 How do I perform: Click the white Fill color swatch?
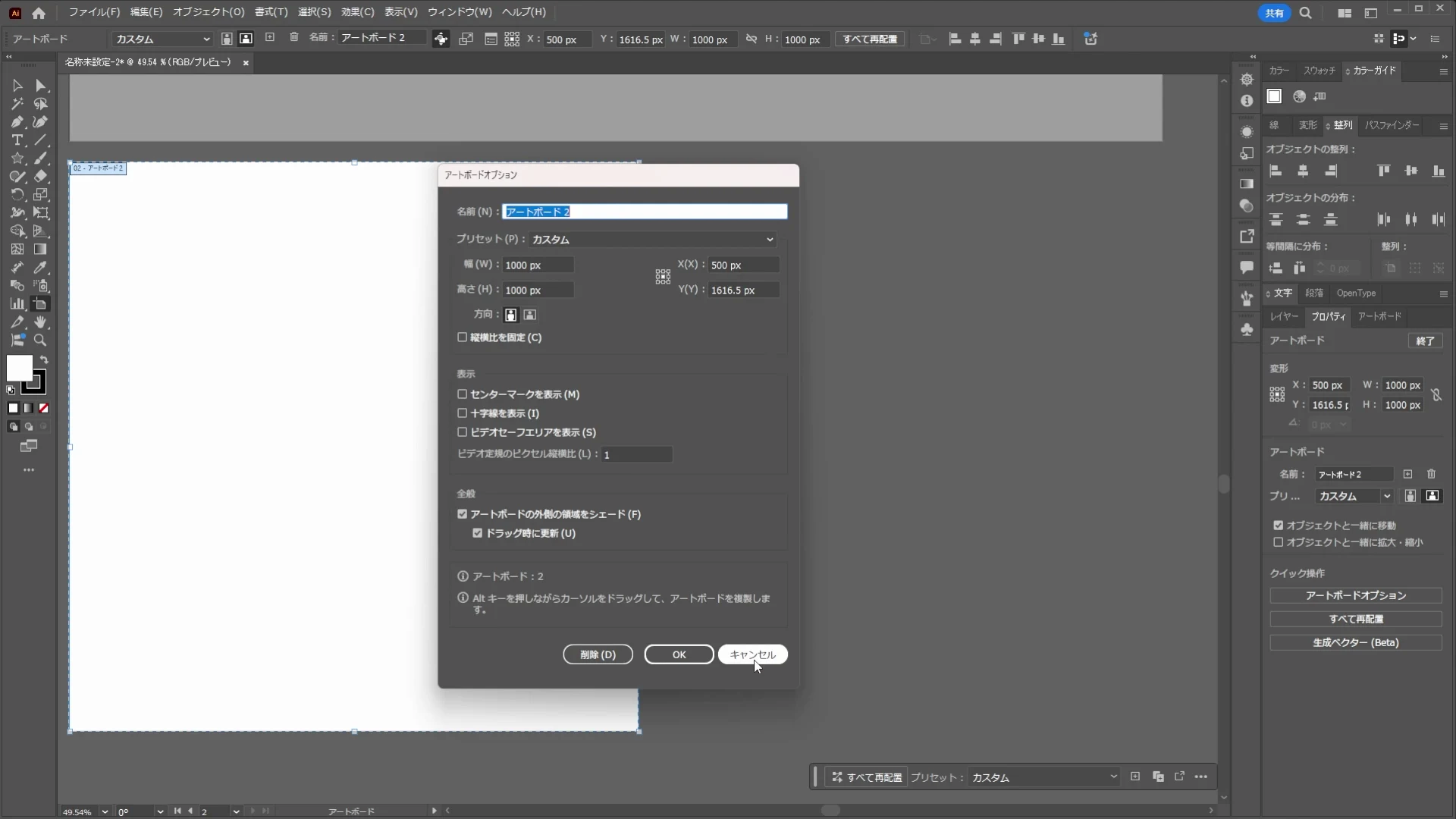click(18, 369)
